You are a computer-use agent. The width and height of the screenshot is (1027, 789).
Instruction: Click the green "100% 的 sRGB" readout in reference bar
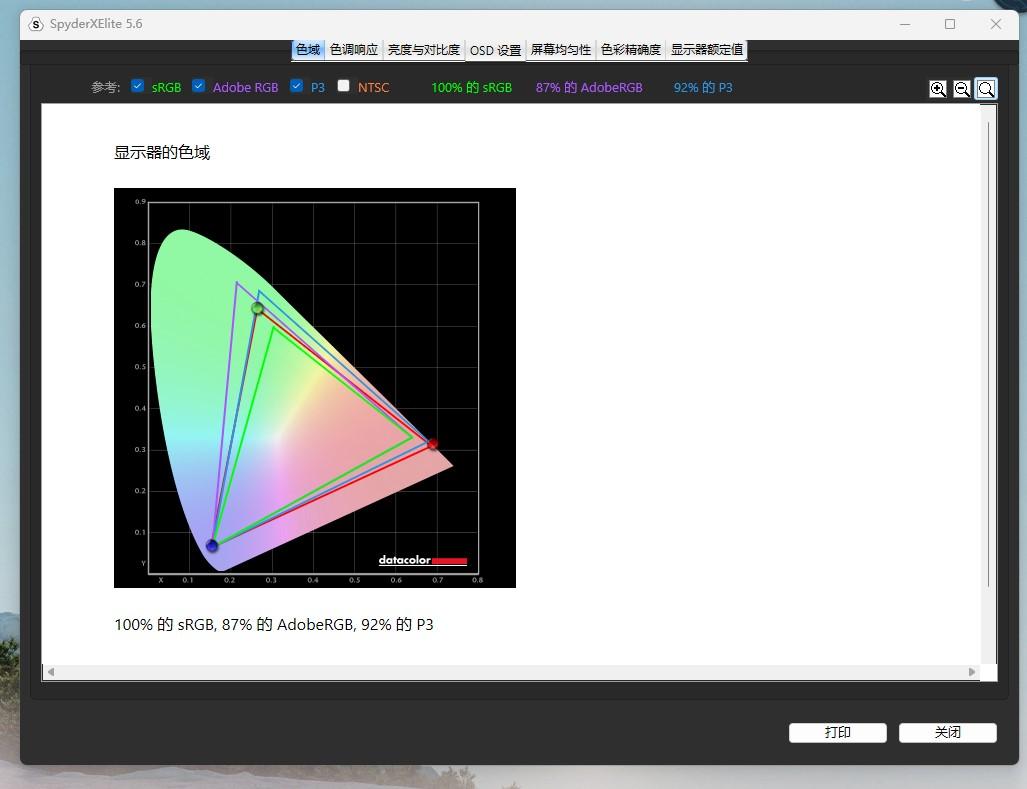[472, 88]
